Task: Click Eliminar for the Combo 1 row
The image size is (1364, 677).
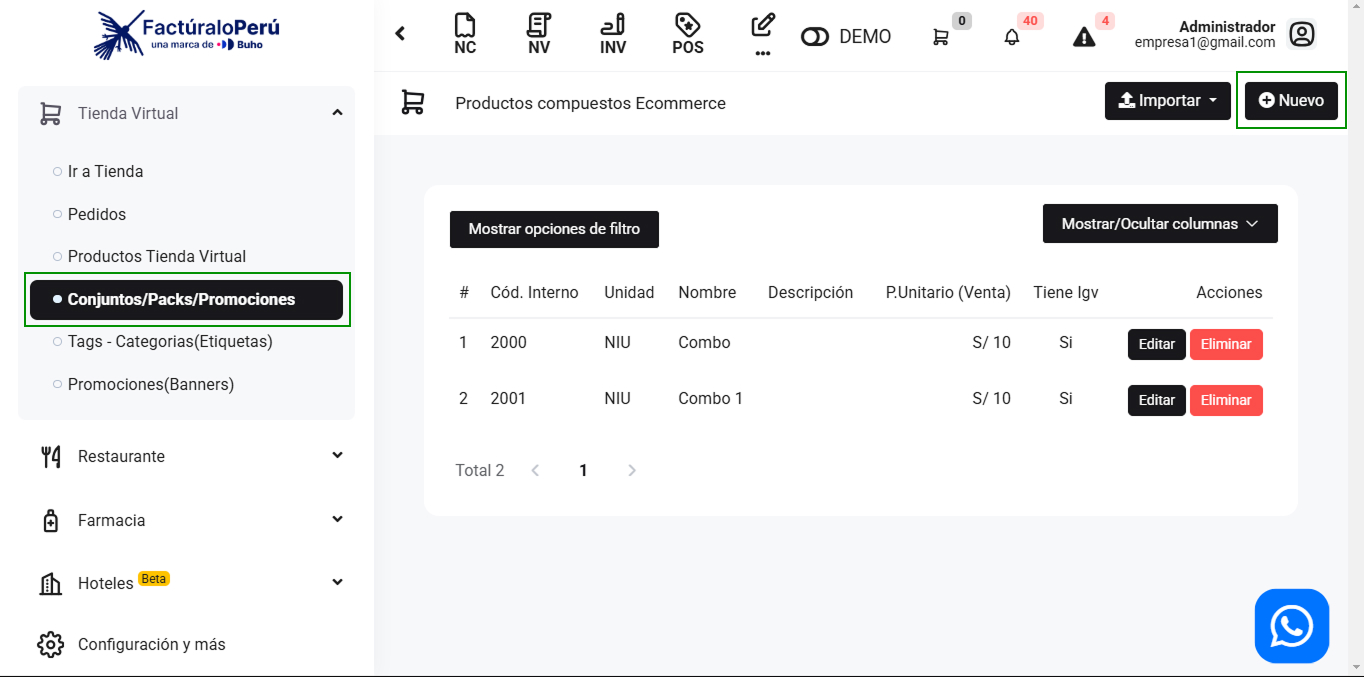Action: (x=1225, y=400)
